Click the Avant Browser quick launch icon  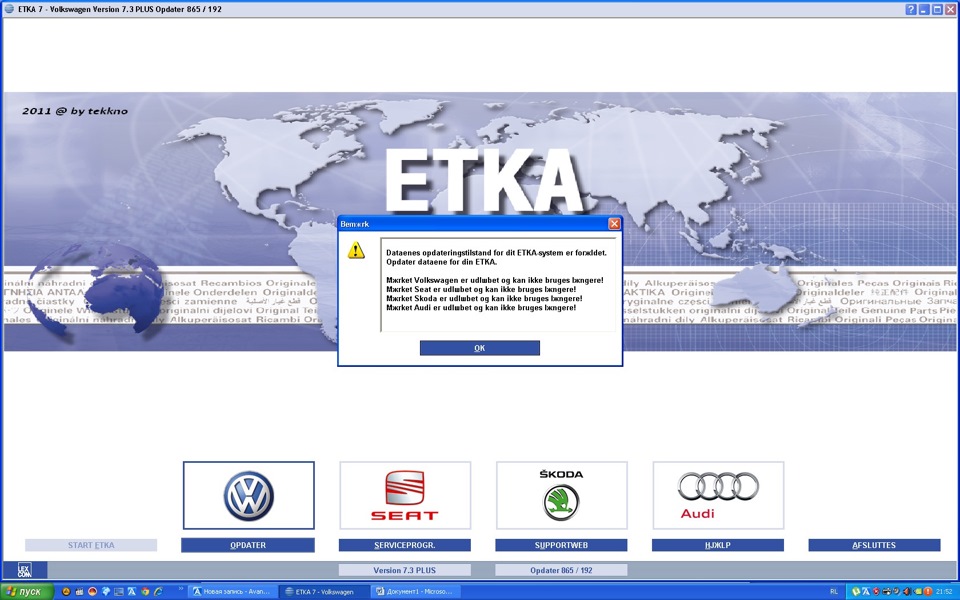131,590
